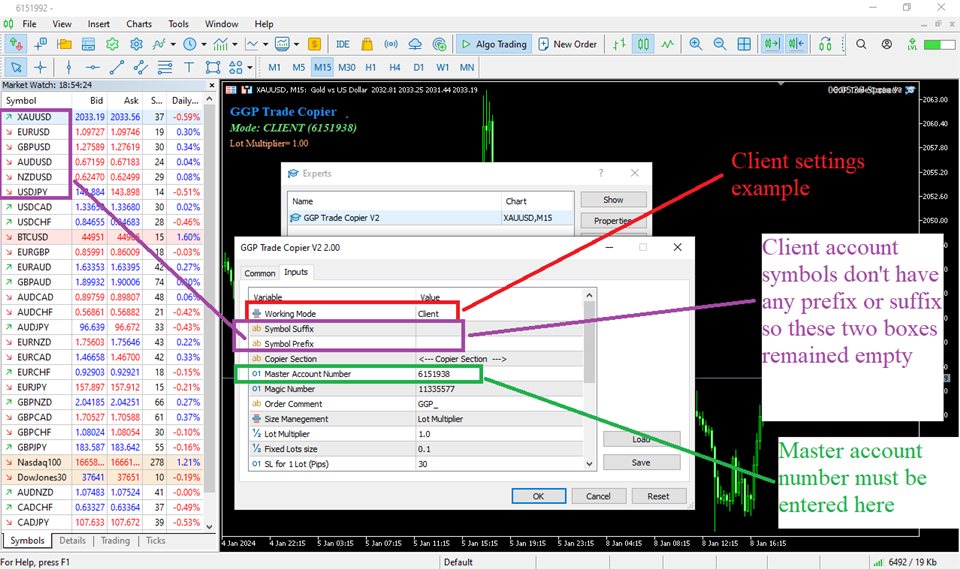960x569 pixels.
Task: Expand the line chart type dropdown arrow
Action: 265,44
